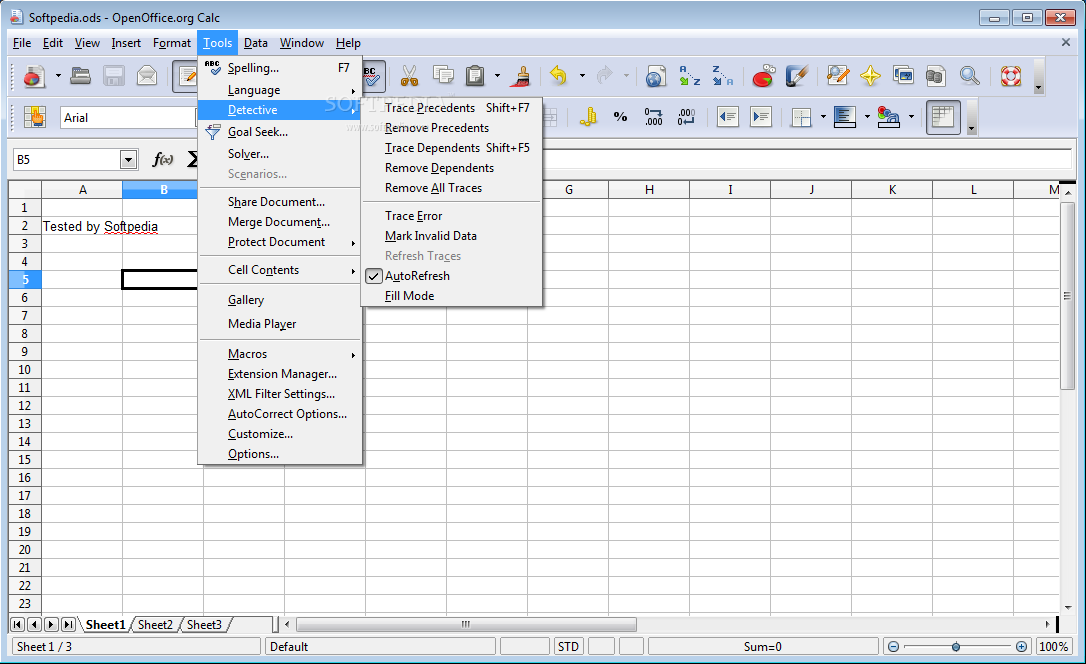This screenshot has width=1086, height=664.
Task: Insert a chart with the Chart icon
Action: (x=763, y=75)
